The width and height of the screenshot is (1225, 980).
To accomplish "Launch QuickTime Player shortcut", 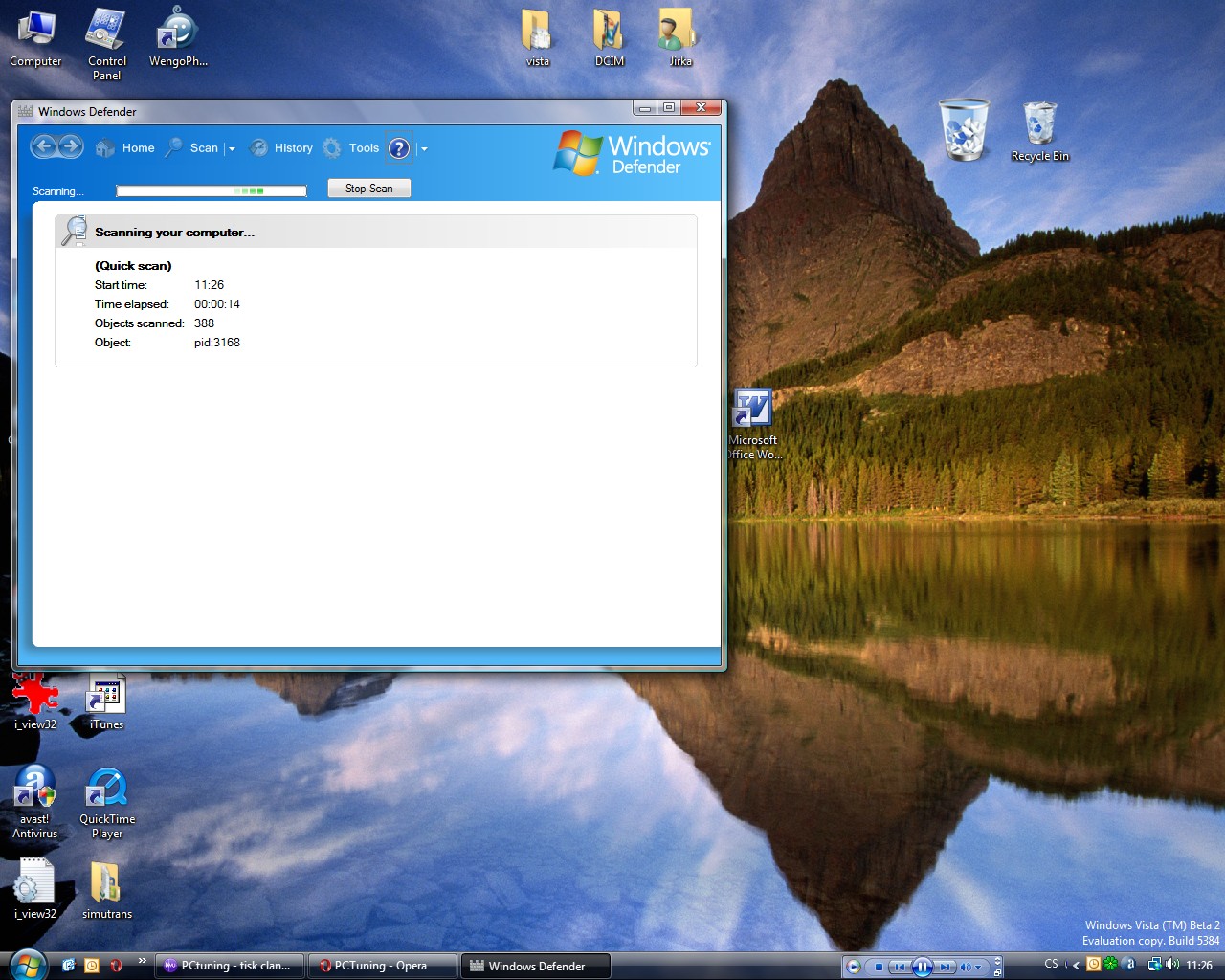I will [107, 803].
